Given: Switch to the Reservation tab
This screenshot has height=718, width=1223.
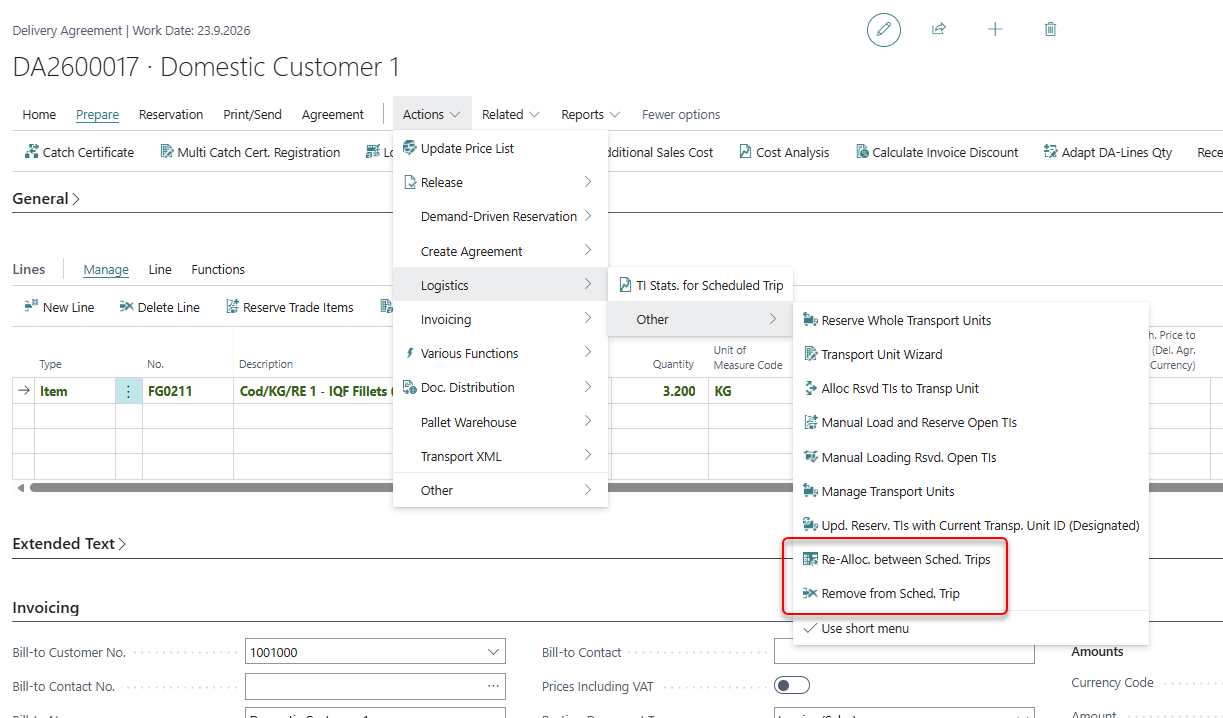Looking at the screenshot, I should 171,114.
